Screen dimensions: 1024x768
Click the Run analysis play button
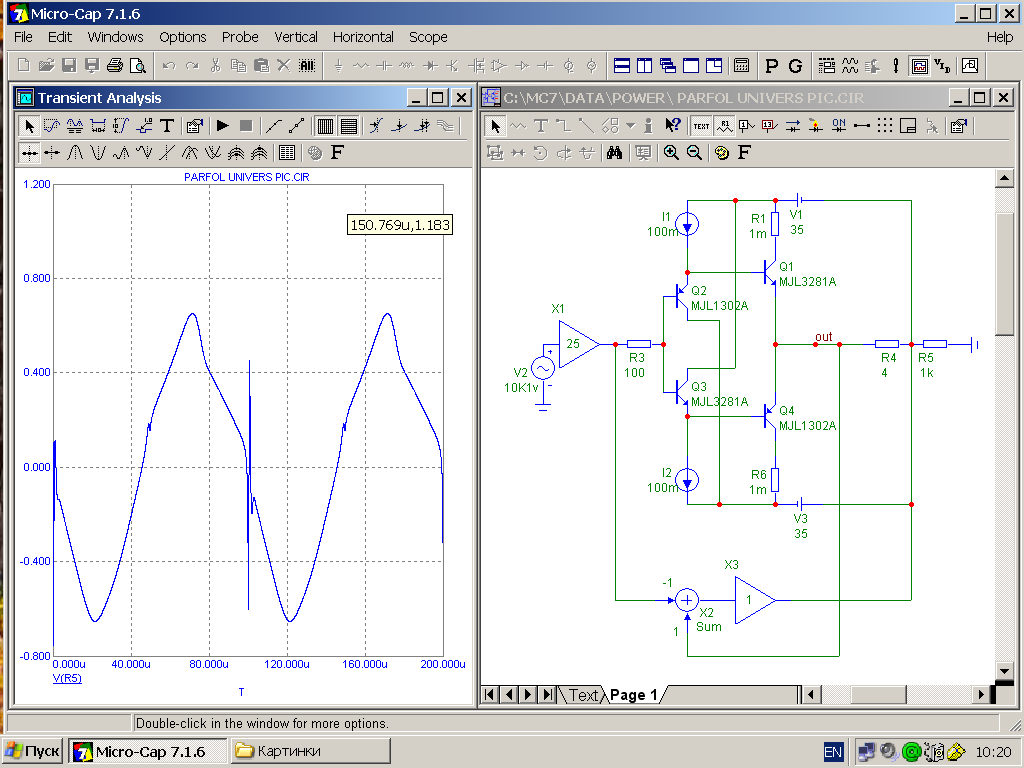click(x=223, y=126)
